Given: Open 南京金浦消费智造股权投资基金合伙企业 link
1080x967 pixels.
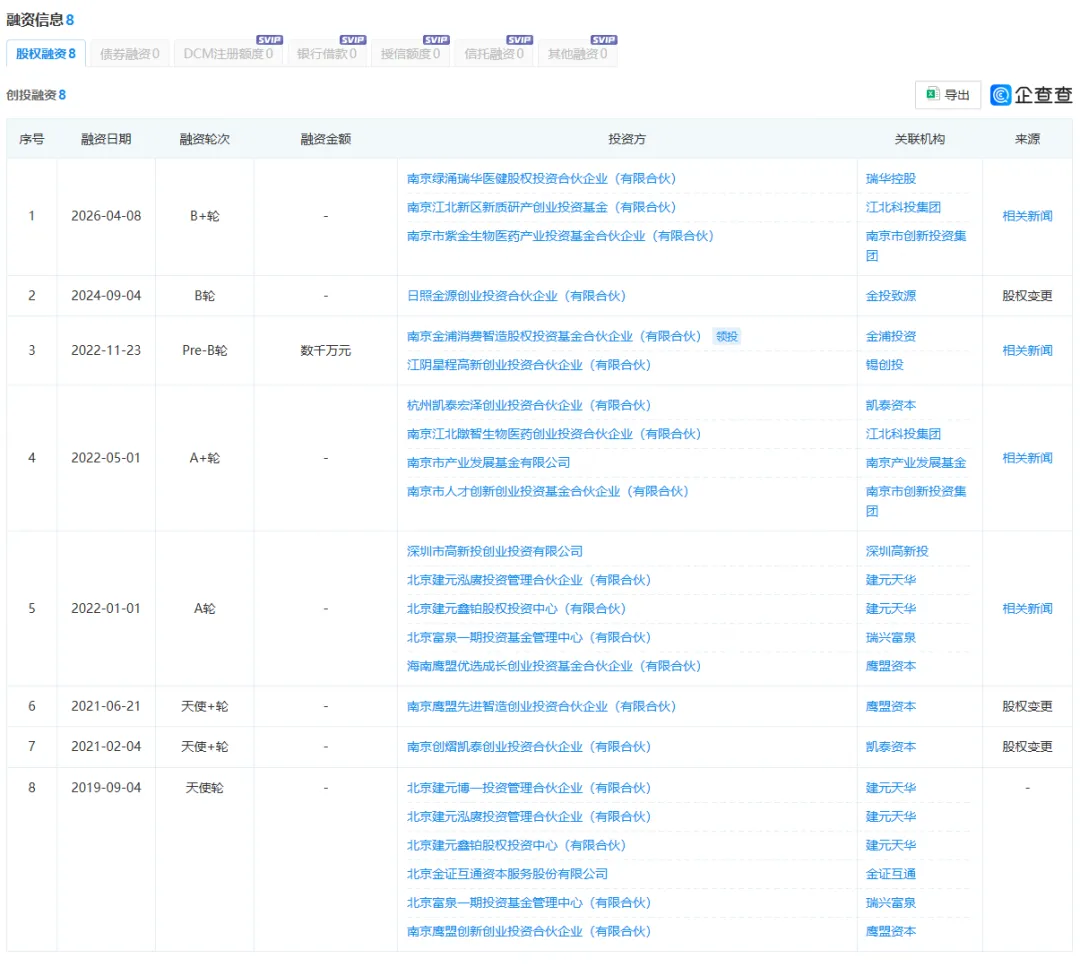Looking at the screenshot, I should point(554,336).
